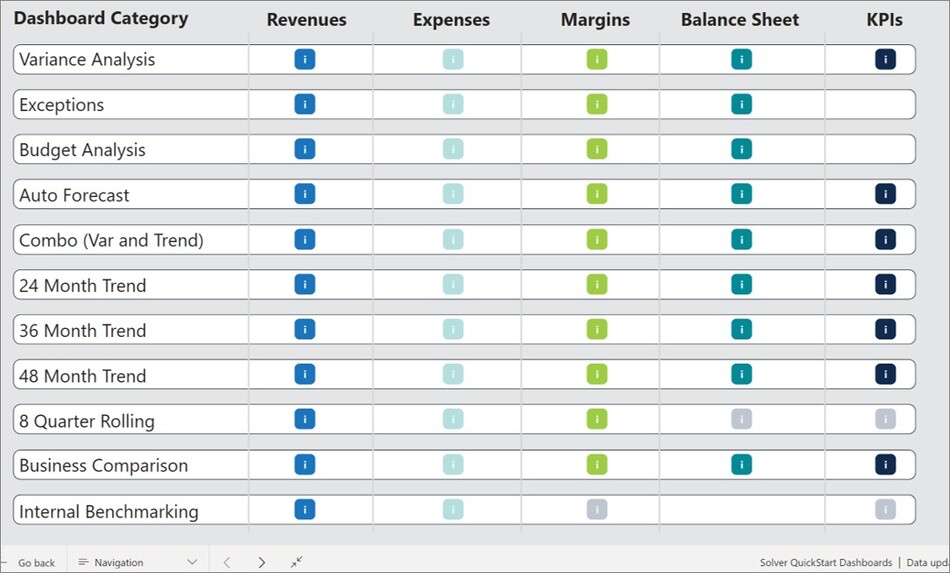Click 48 Month Trend KPIs info icon
The image size is (950, 573).
885,374
